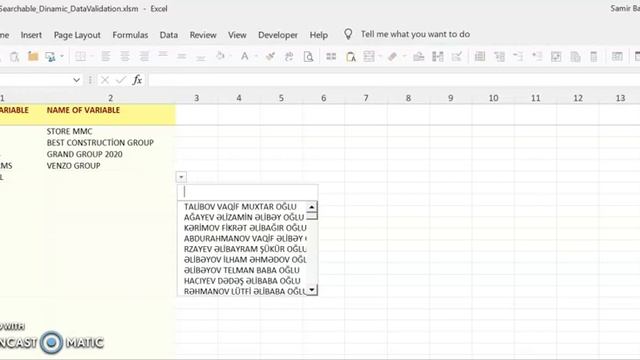Click the 'STORE MMC' cell
Screen dimensions: 640x360
point(69,131)
